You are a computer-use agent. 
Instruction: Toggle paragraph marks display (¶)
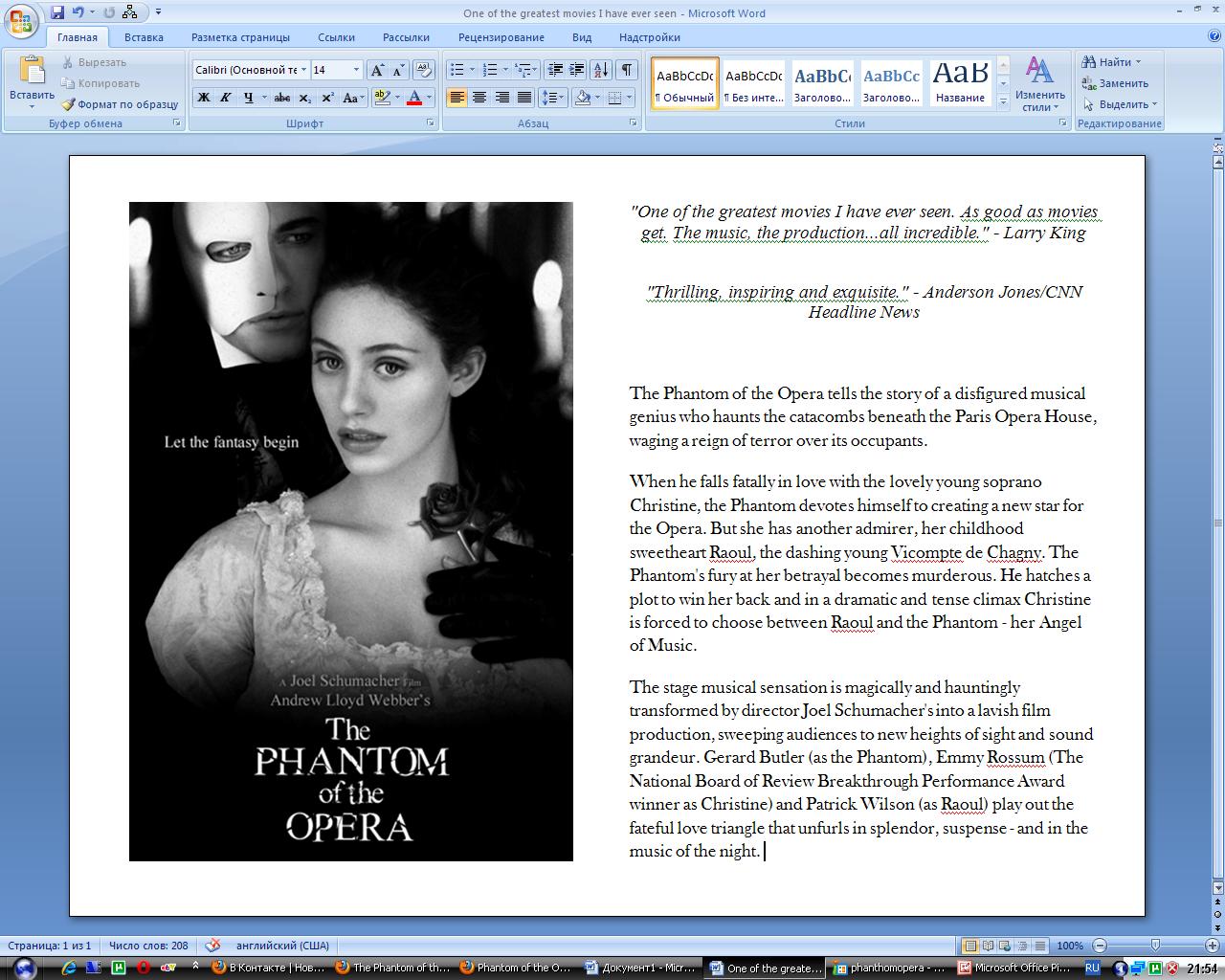coord(626,70)
